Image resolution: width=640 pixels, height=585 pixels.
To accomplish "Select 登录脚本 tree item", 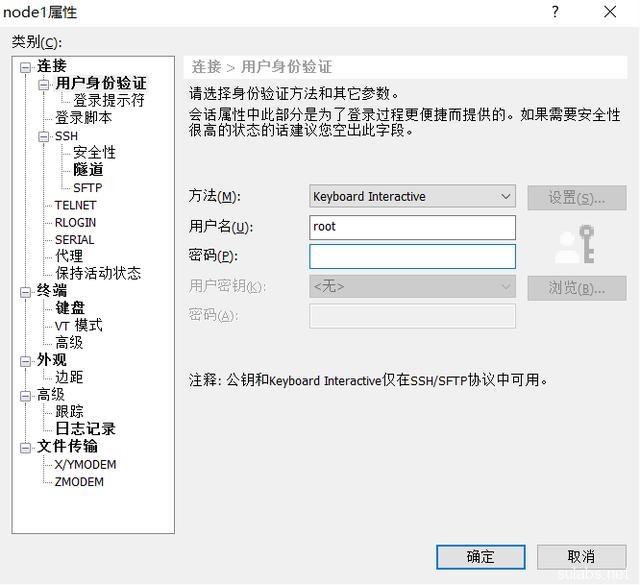I will coord(83,118).
